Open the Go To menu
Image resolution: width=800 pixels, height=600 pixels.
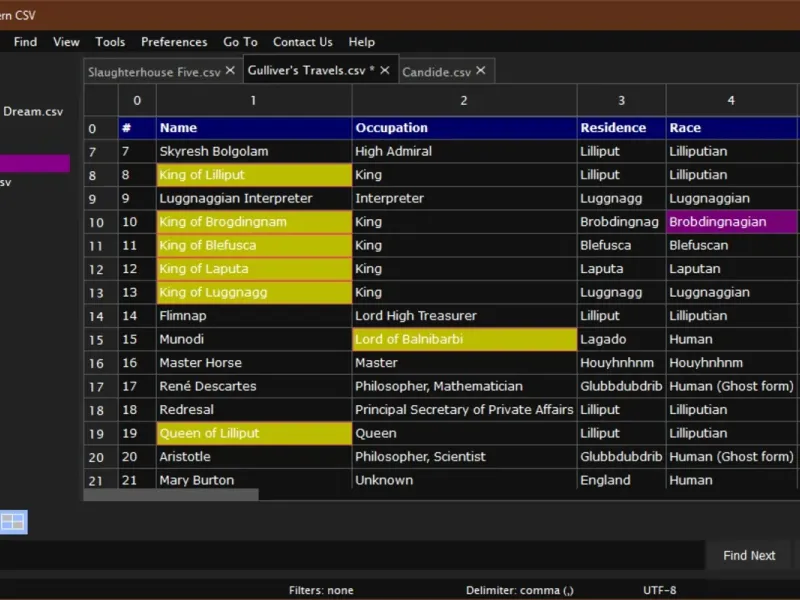click(240, 42)
